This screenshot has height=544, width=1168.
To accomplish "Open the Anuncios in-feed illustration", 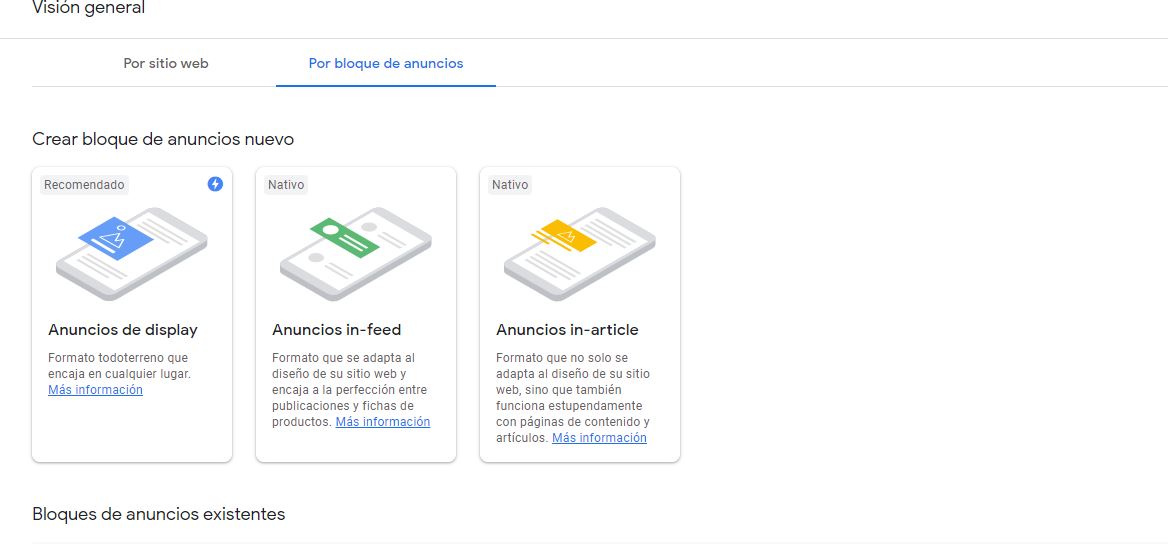I will point(355,253).
